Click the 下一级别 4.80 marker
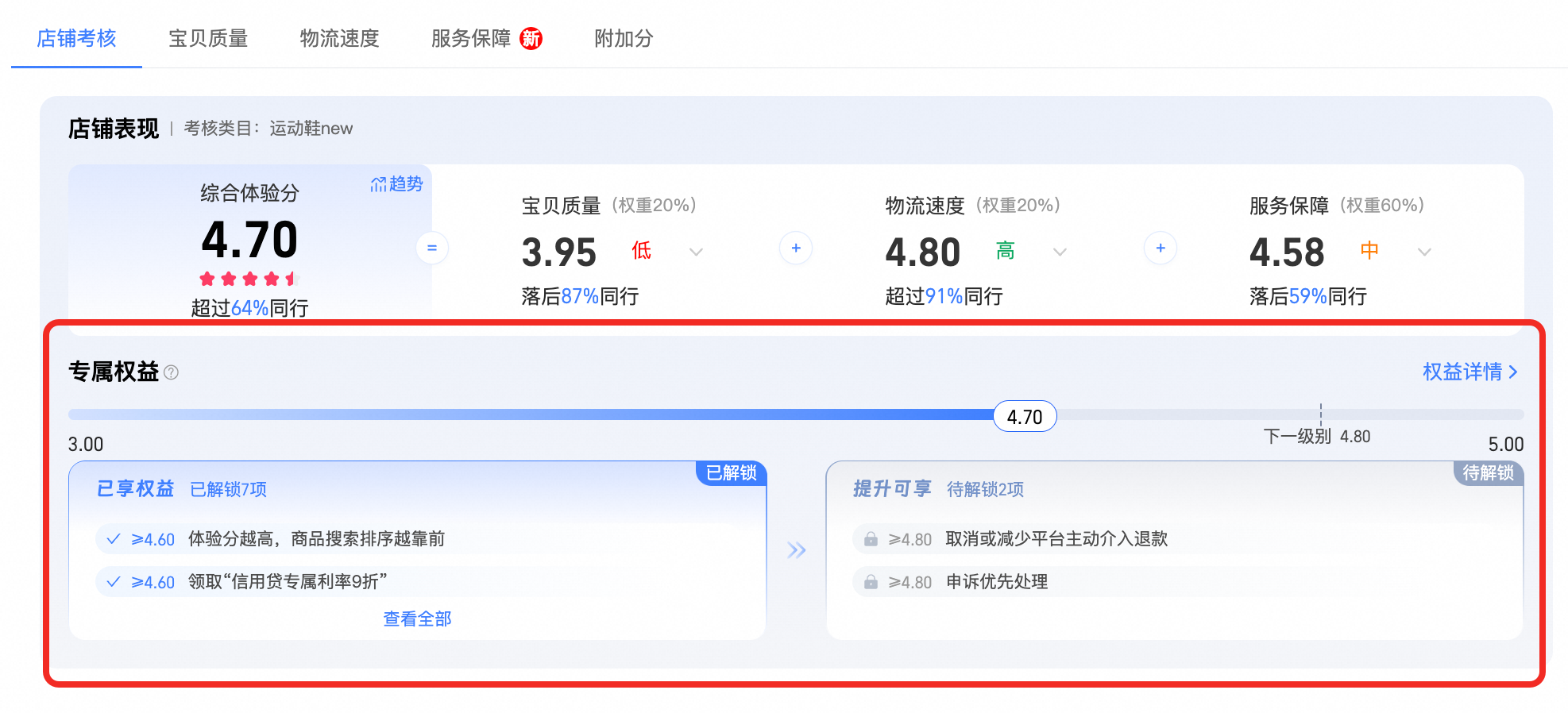The image size is (1568, 713). (1317, 436)
